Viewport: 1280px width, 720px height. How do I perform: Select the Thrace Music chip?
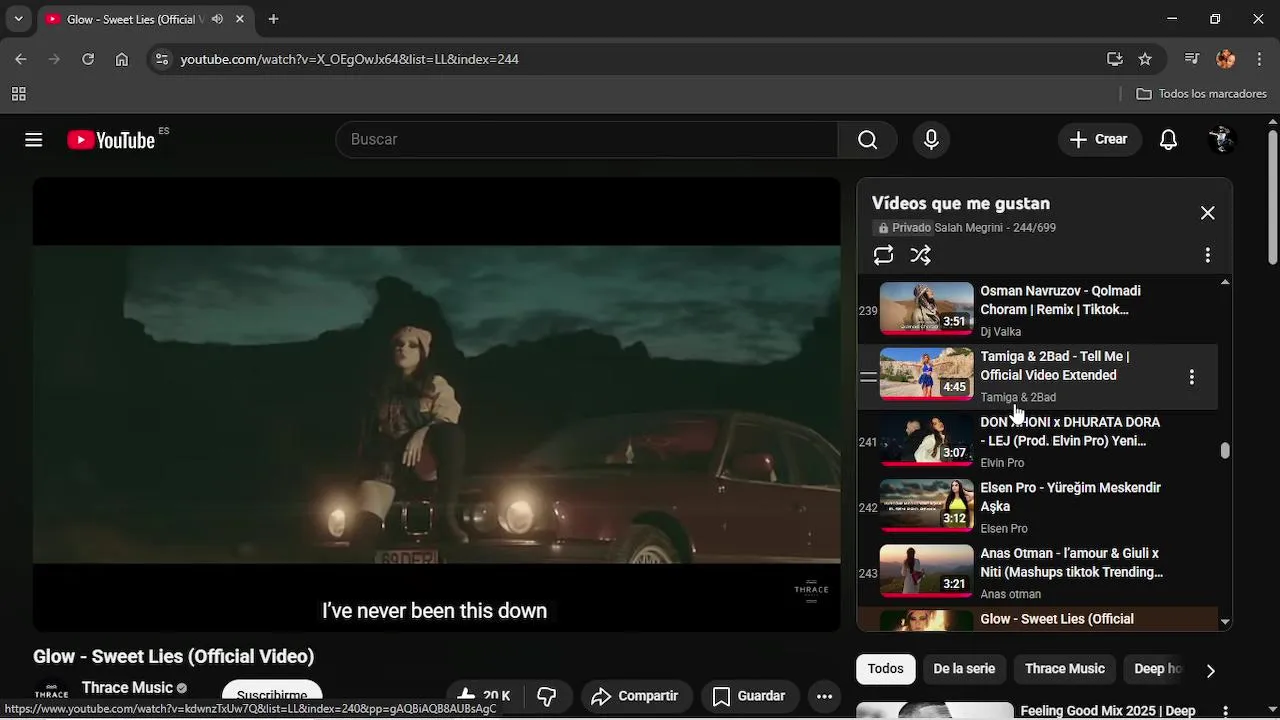click(1065, 669)
